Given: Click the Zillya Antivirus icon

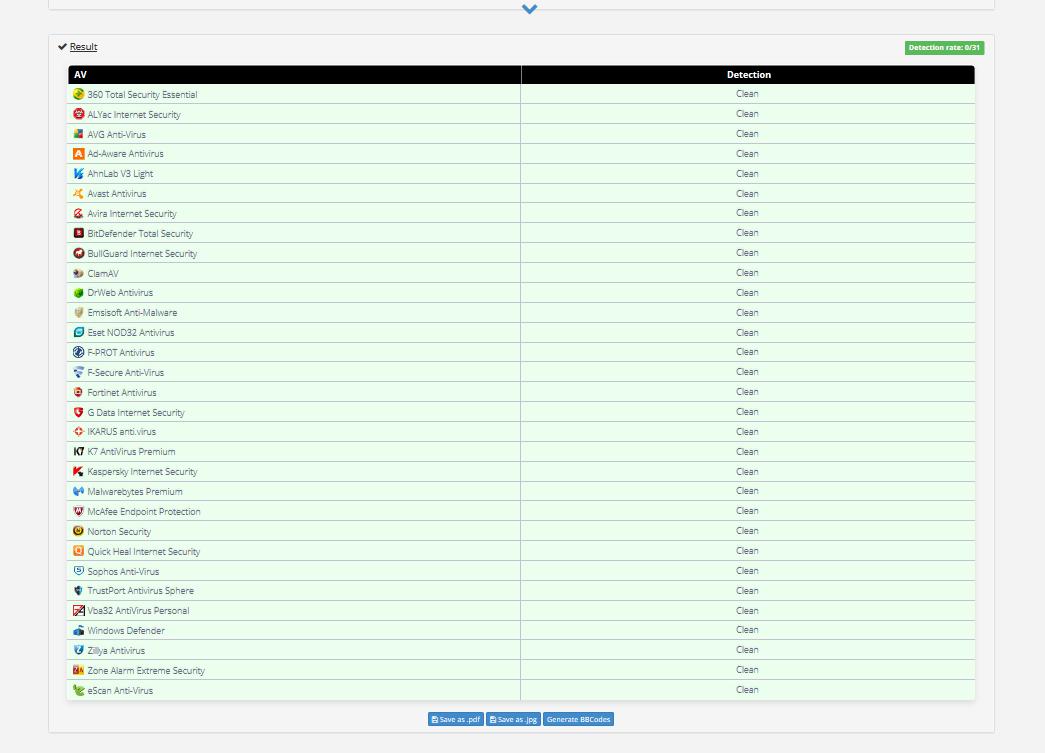Looking at the screenshot, I should [79, 650].
